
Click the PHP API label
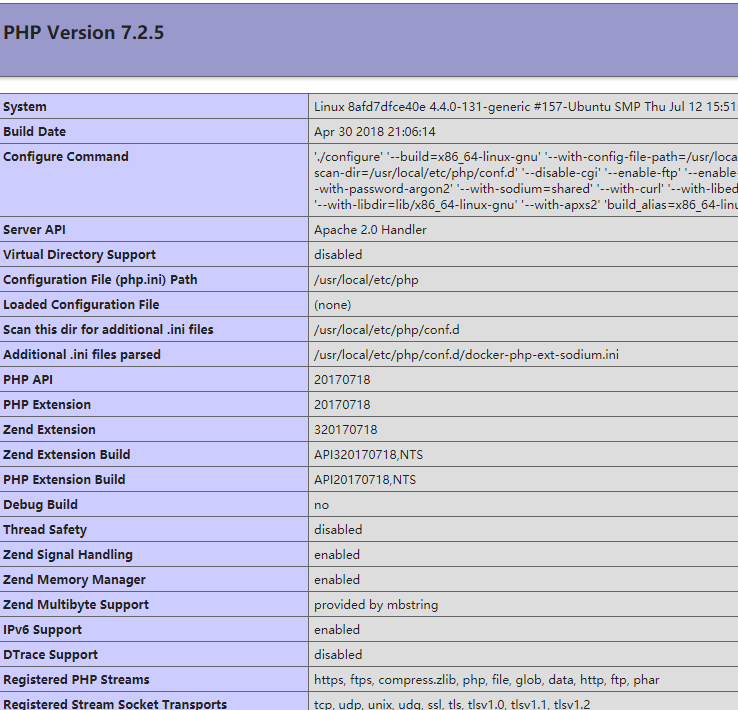28,380
